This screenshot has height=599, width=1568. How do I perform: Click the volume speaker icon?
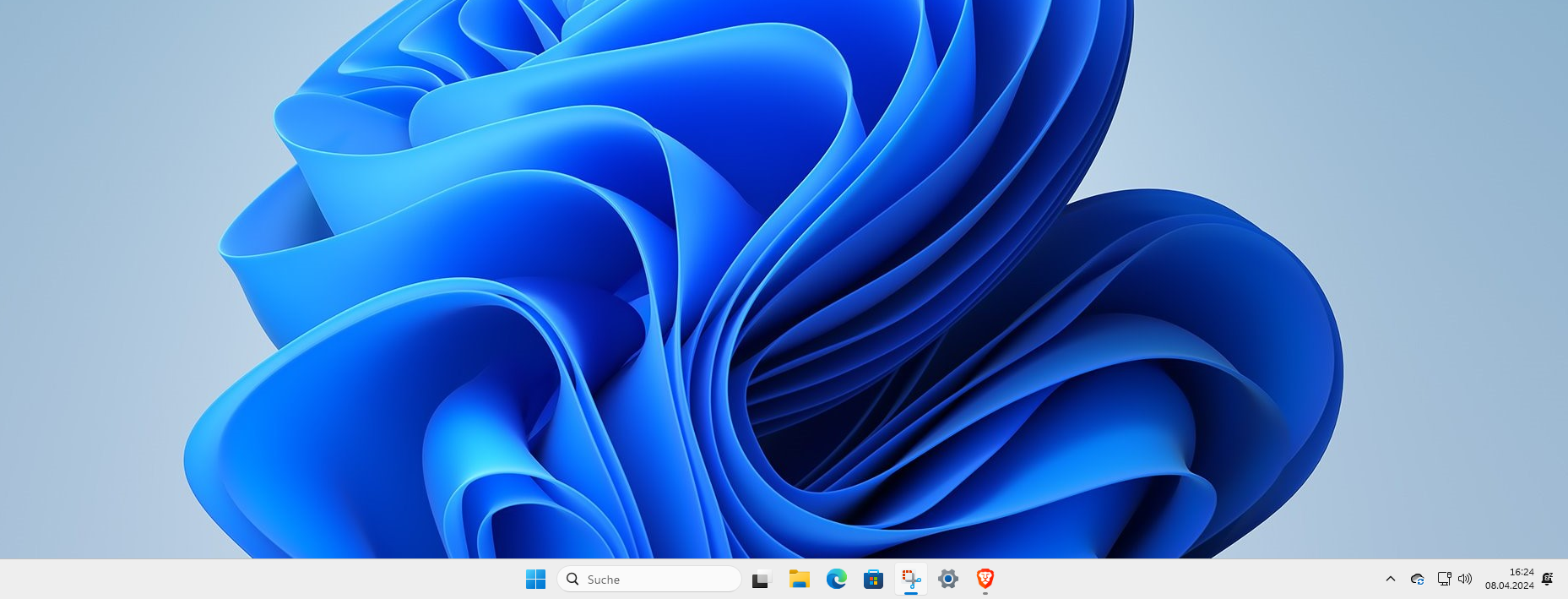tap(1465, 579)
